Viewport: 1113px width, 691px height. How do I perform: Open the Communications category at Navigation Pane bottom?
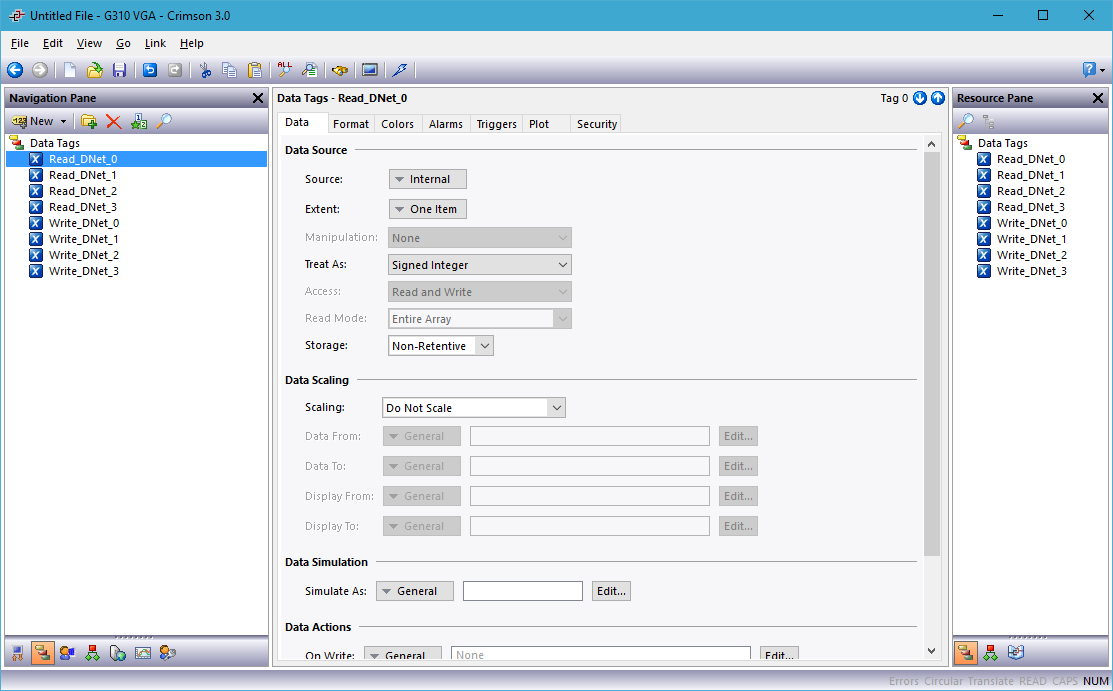18,653
